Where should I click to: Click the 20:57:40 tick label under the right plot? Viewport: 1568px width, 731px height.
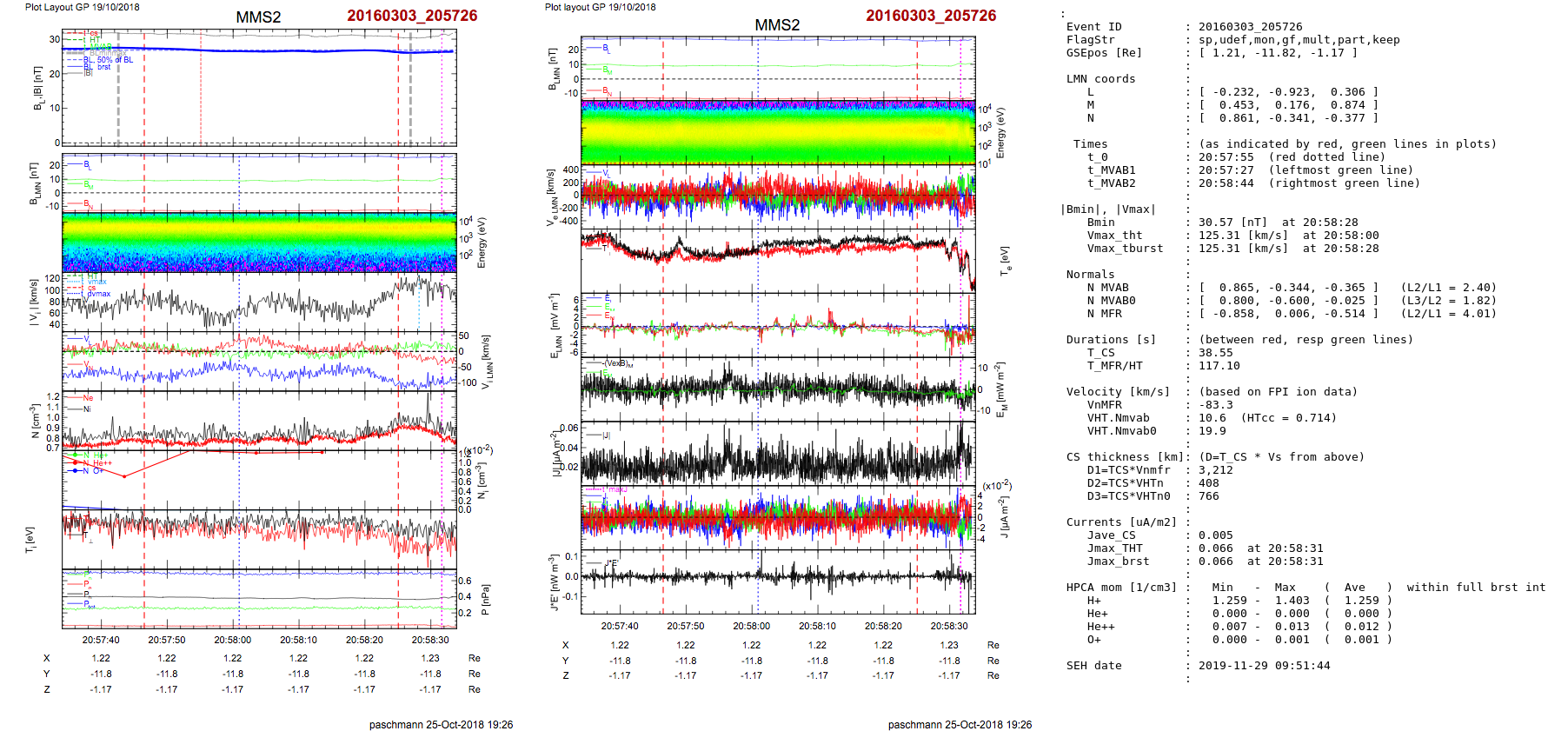(620, 626)
